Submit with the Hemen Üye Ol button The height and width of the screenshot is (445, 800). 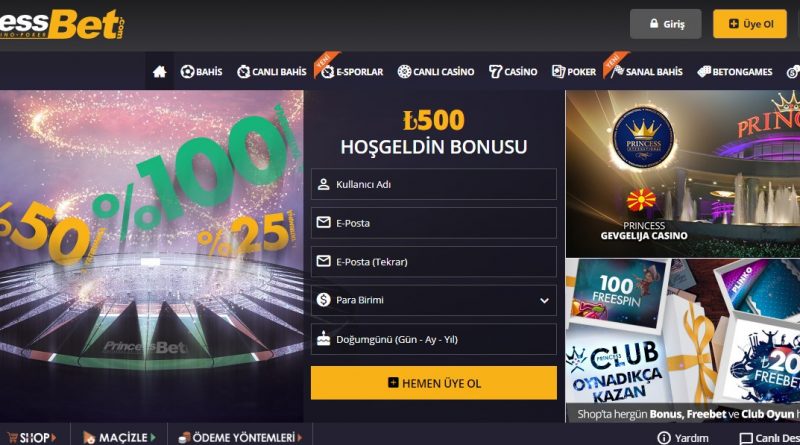[x=434, y=383]
